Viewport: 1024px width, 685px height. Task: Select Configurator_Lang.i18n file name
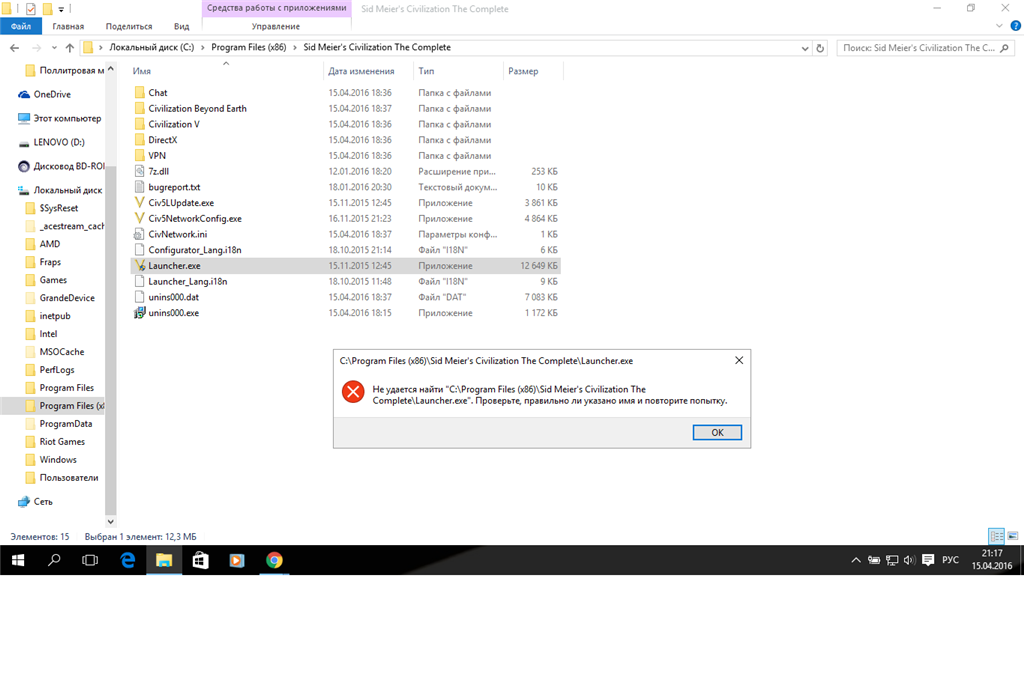[x=195, y=250]
